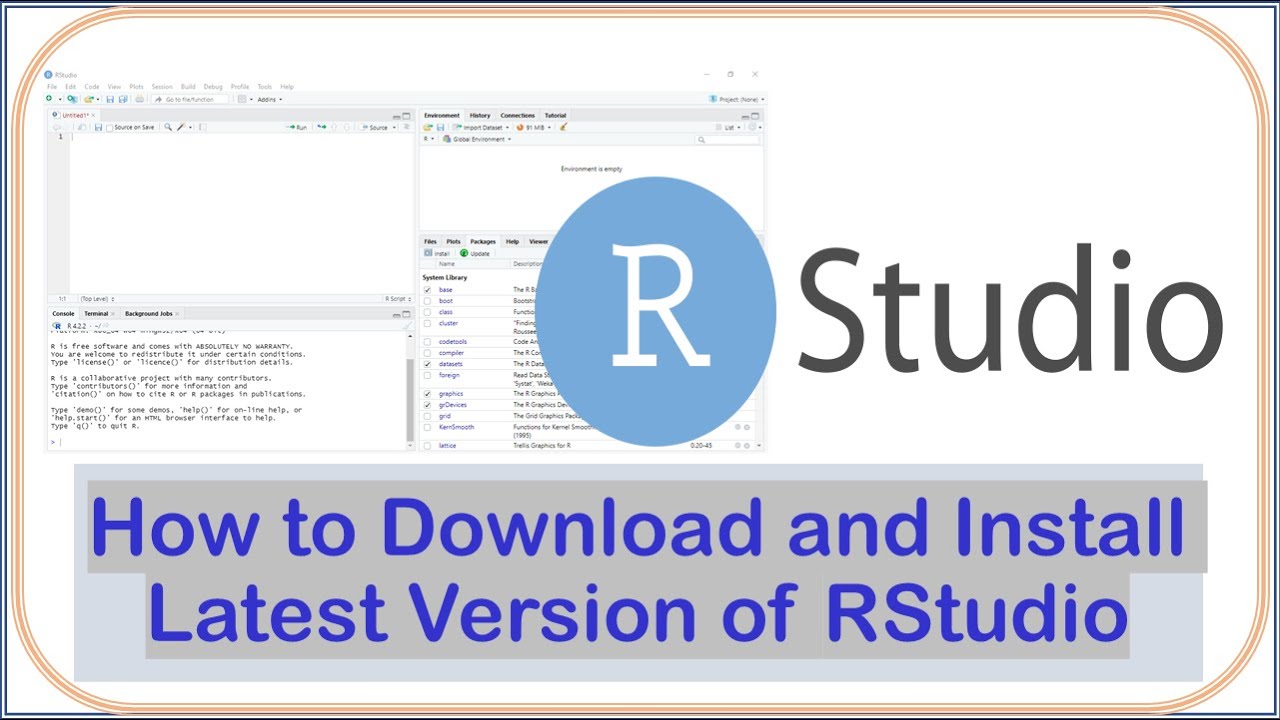
Task: Click the editor's save document icon
Action: pyautogui.click(x=98, y=127)
